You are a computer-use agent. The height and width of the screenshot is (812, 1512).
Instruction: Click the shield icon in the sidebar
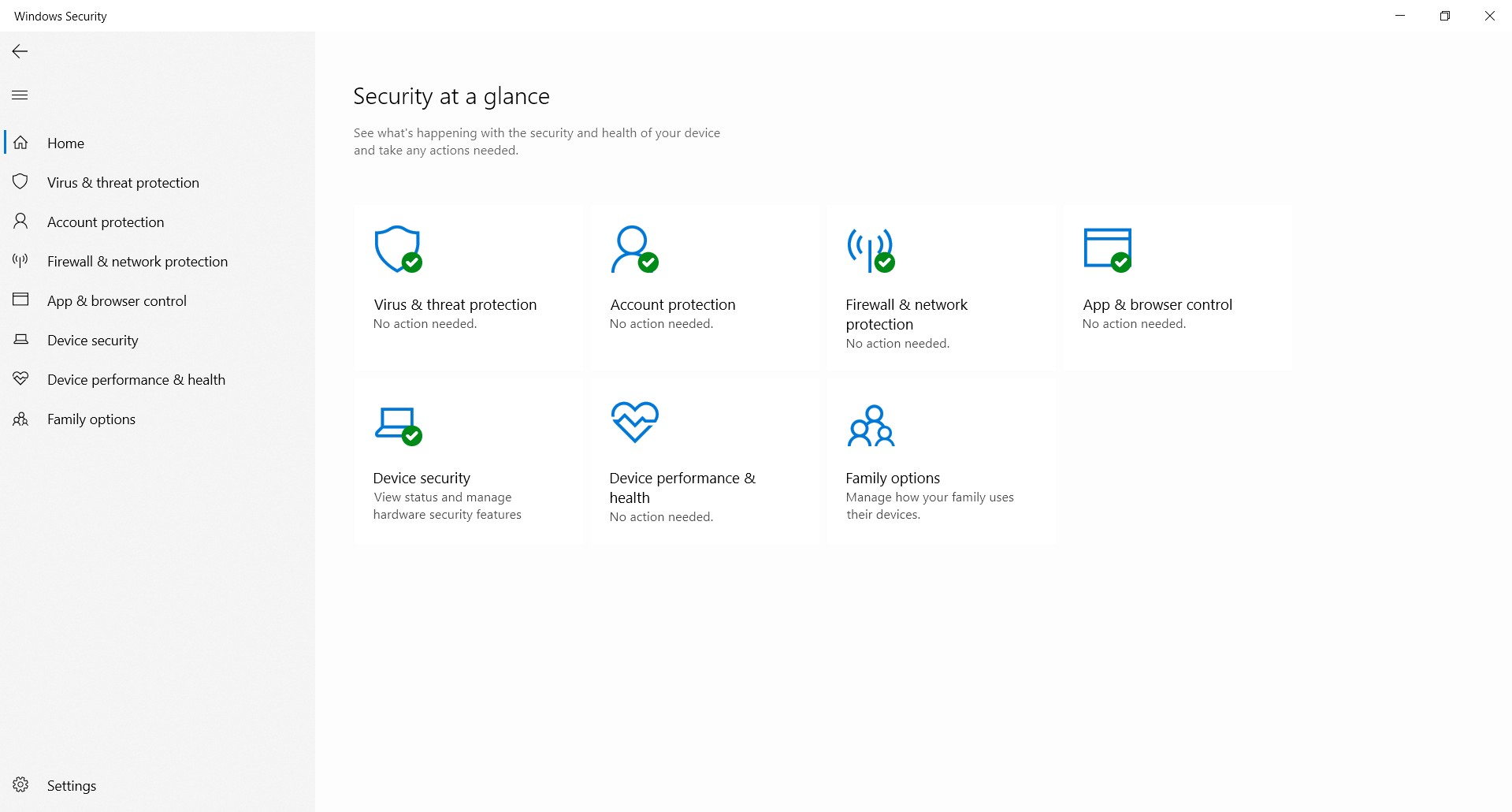click(x=20, y=182)
